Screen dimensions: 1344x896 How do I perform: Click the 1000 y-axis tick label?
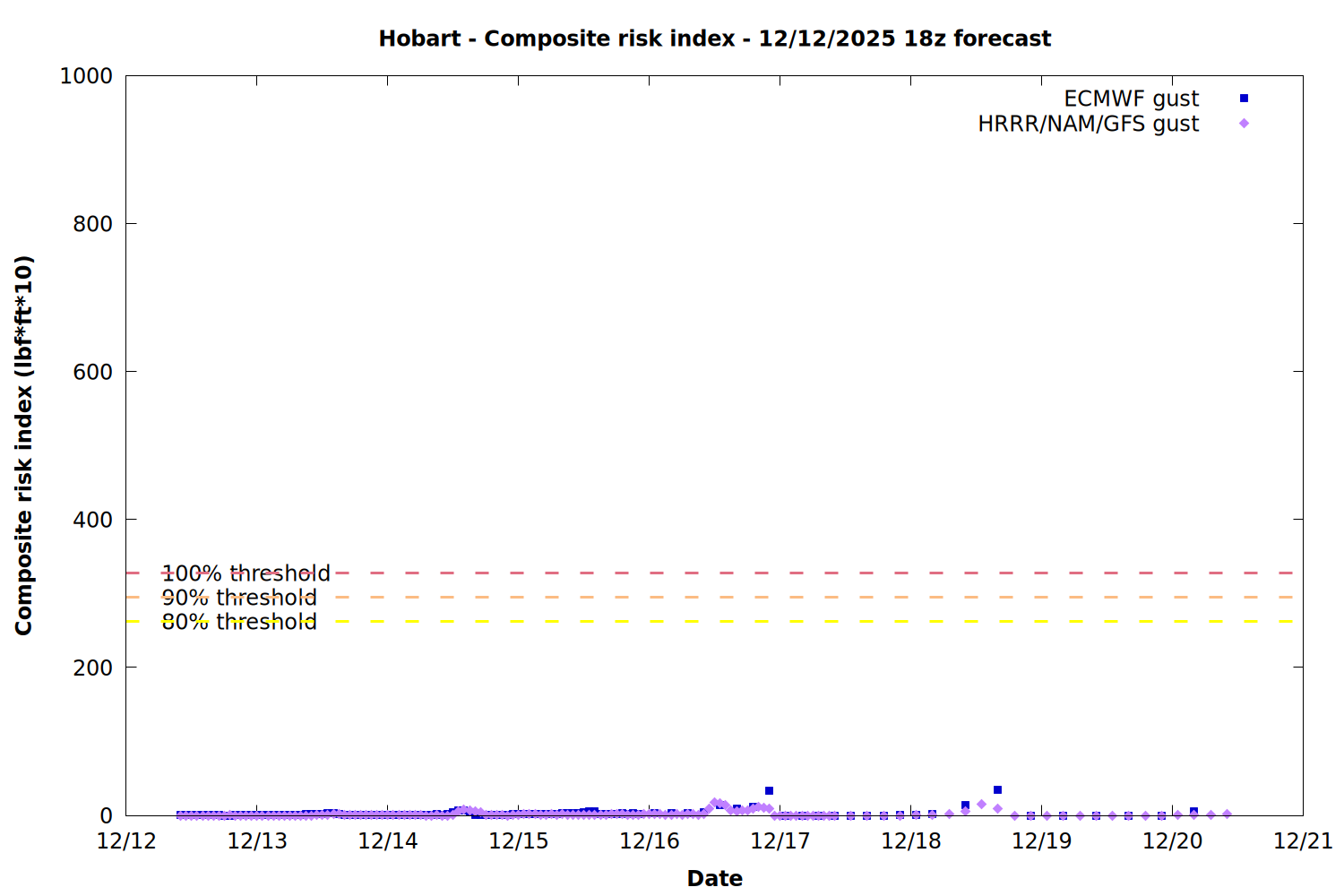click(86, 76)
